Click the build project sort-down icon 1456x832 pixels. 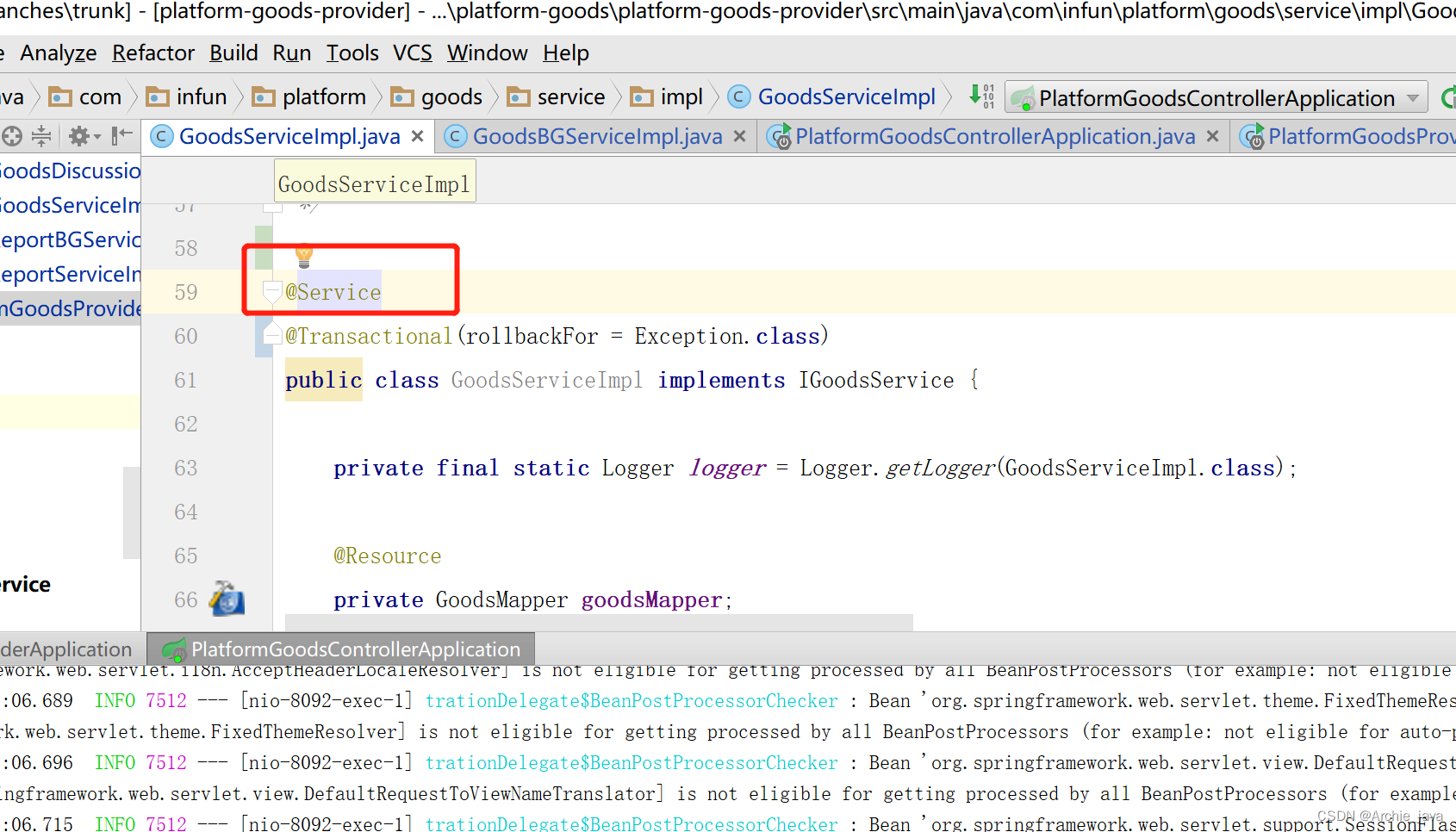coord(981,96)
